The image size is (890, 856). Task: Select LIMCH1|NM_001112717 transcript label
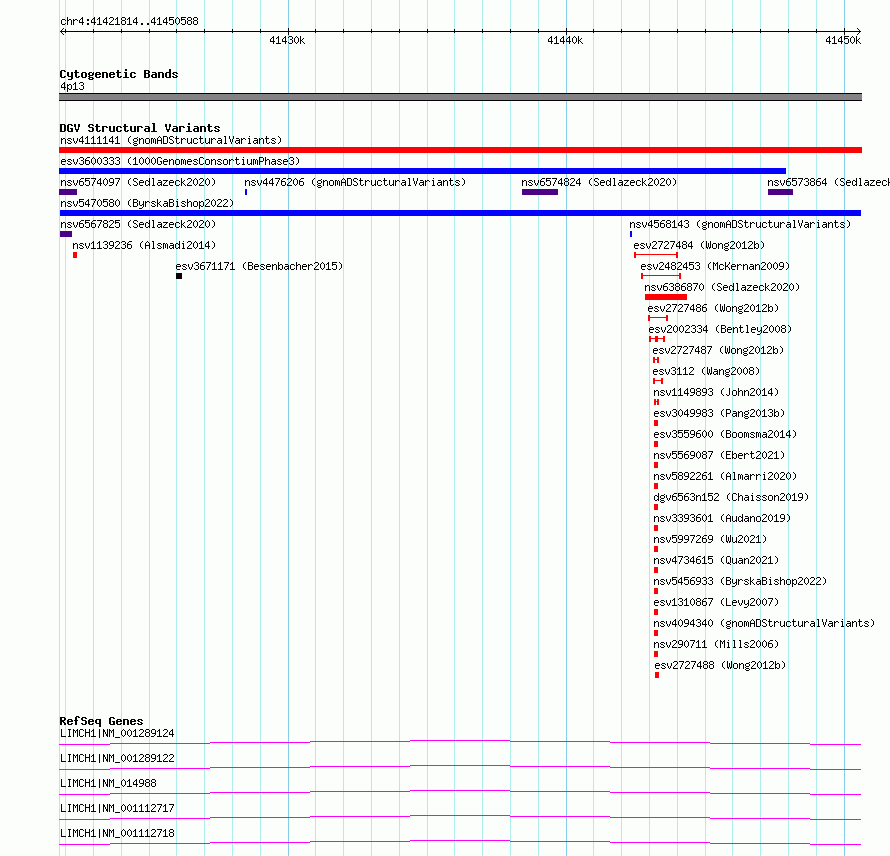[117, 808]
